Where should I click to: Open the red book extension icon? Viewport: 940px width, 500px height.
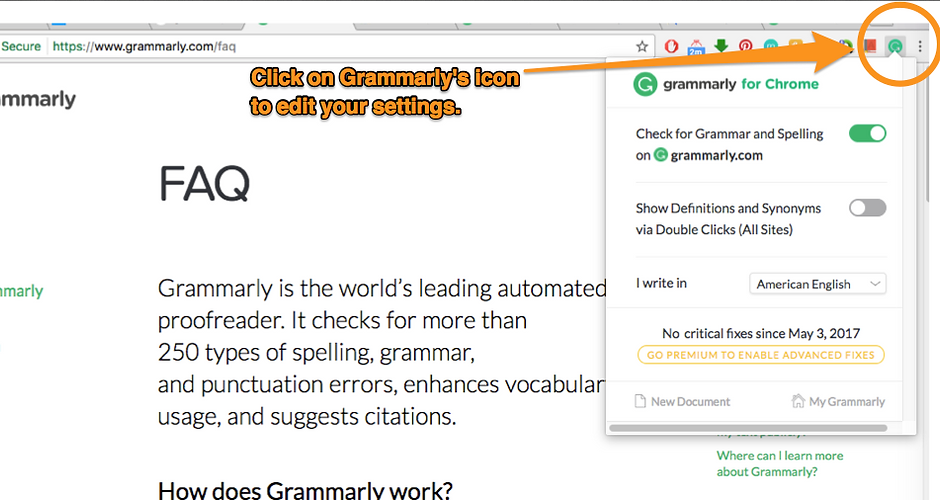870,46
